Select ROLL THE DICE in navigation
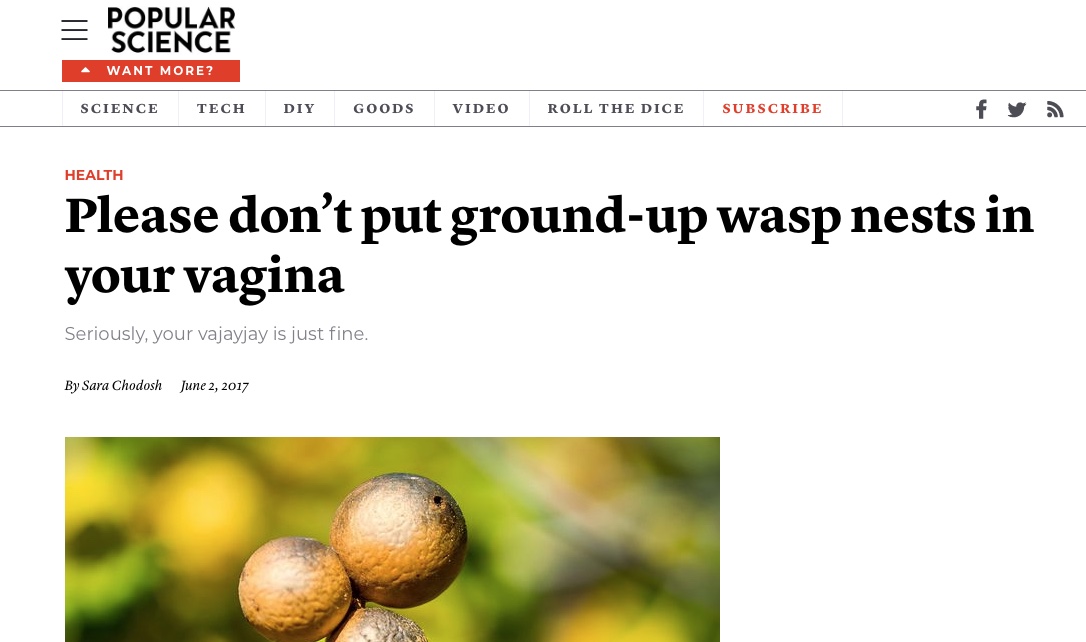The height and width of the screenshot is (642, 1086). pyautogui.click(x=616, y=109)
